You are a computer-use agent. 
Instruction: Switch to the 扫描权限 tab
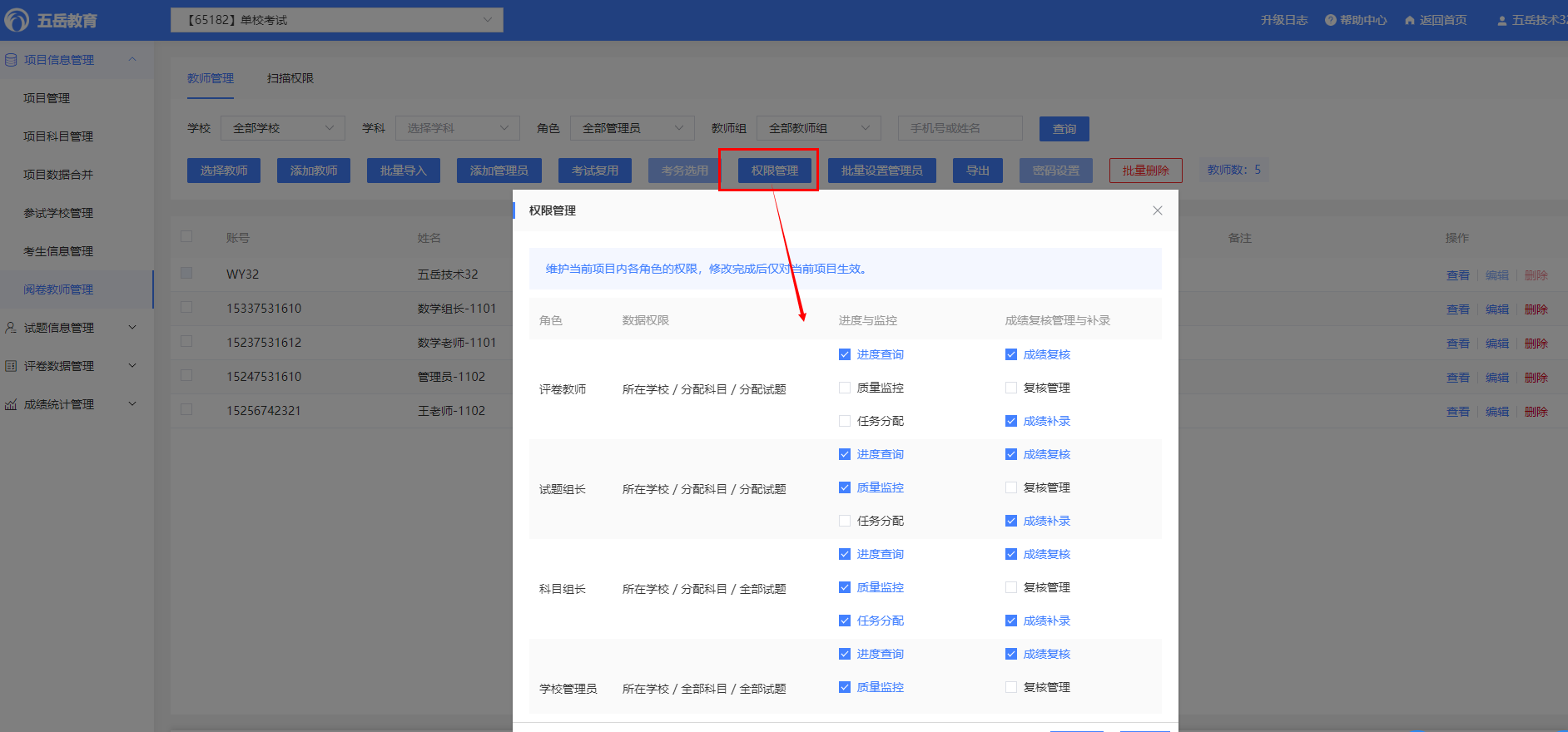[x=290, y=78]
